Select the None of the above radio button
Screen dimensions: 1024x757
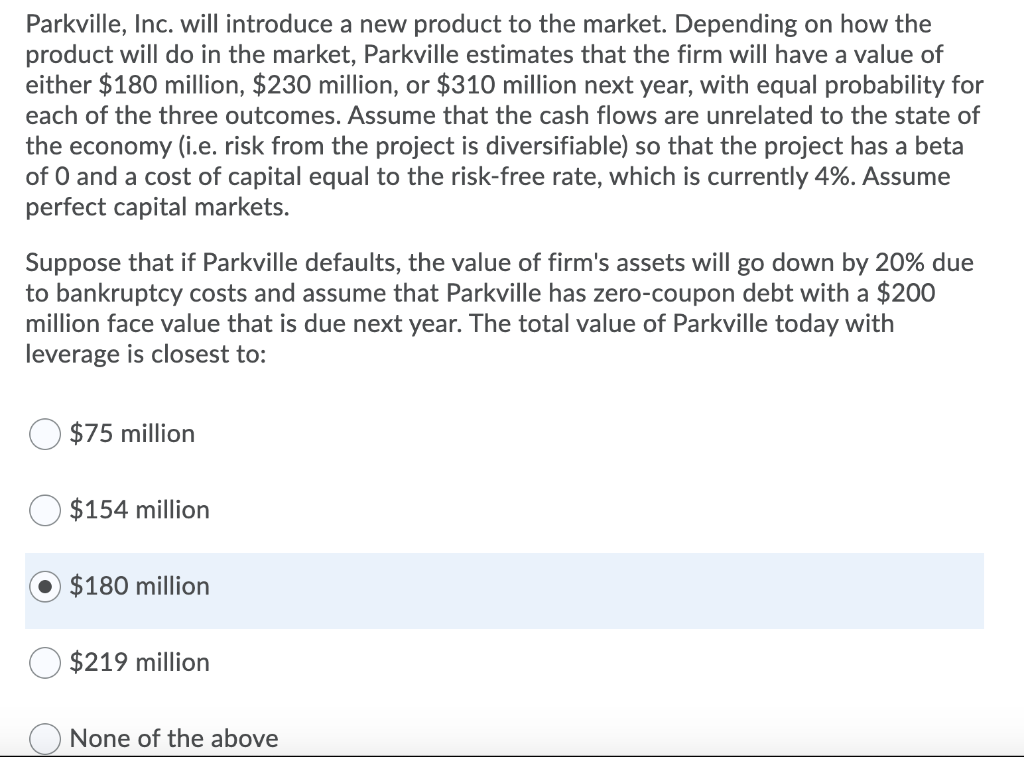45,739
